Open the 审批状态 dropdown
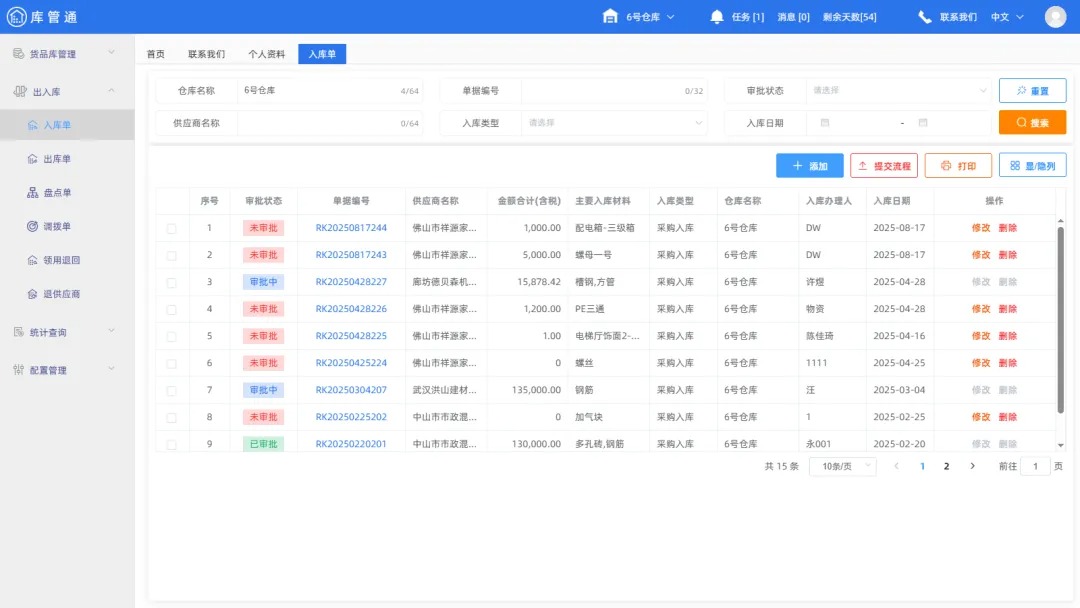 [895, 91]
